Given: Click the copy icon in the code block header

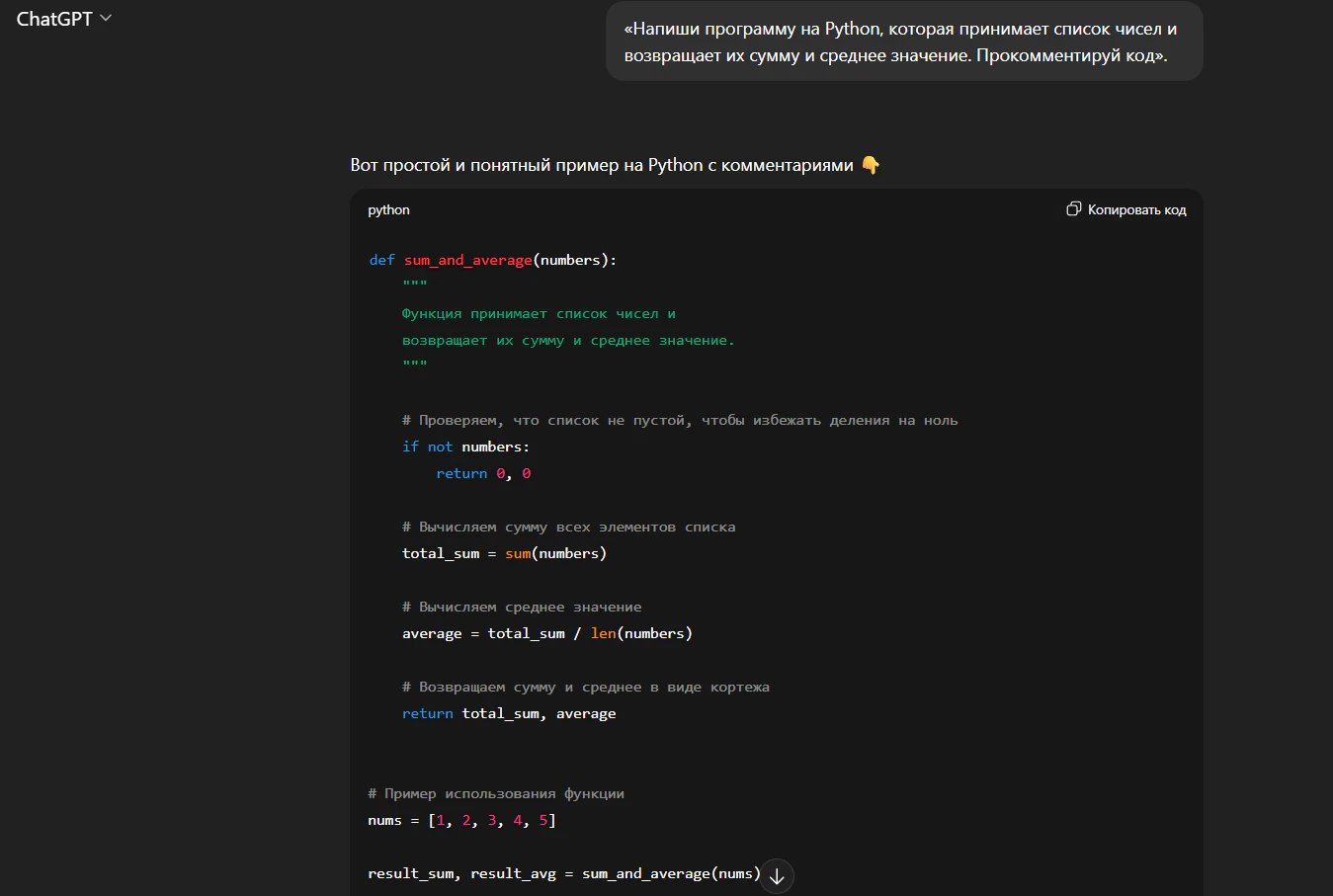Looking at the screenshot, I should (1074, 209).
